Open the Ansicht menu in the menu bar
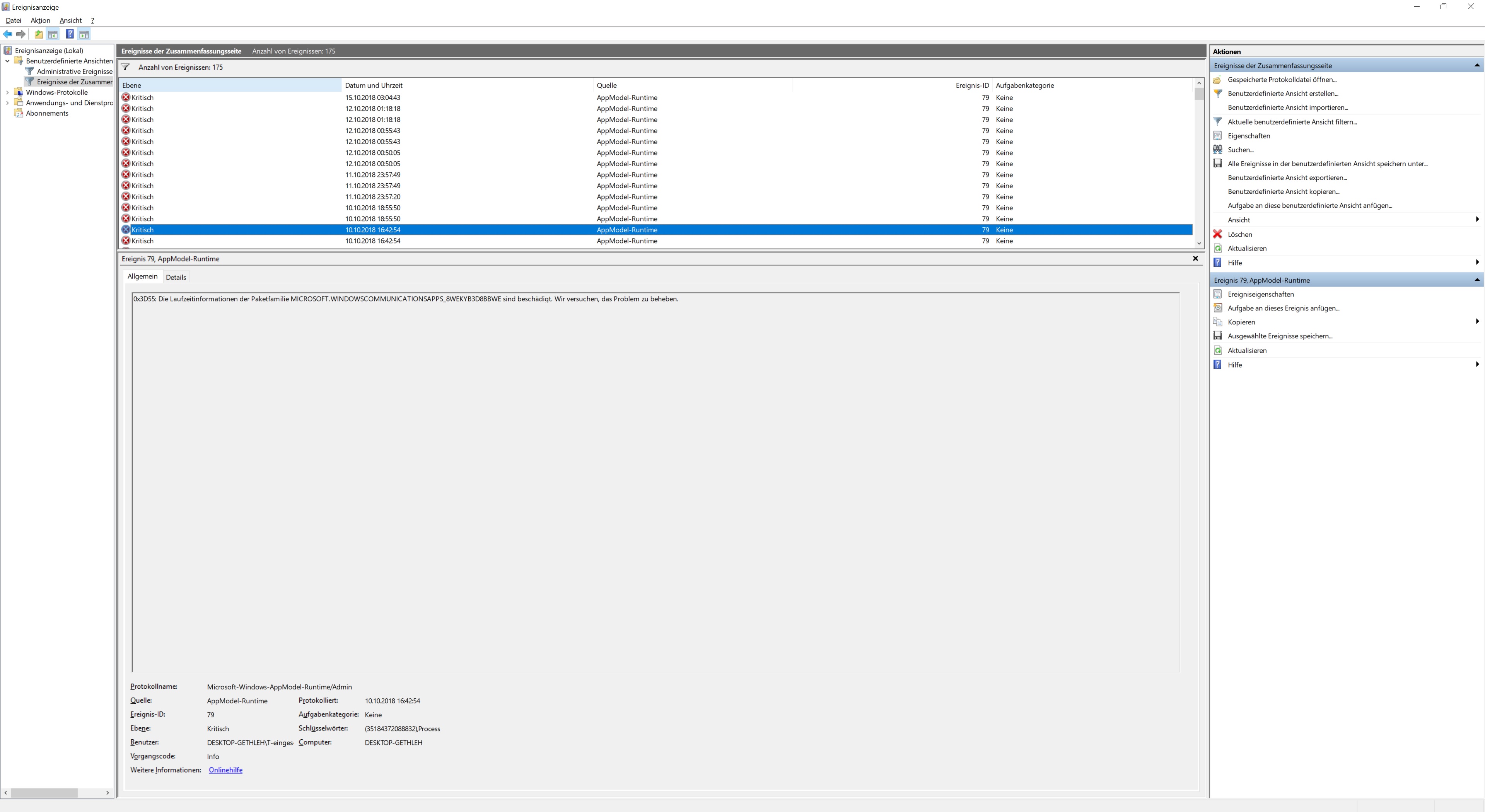This screenshot has height=812, width=1485. tap(70, 20)
